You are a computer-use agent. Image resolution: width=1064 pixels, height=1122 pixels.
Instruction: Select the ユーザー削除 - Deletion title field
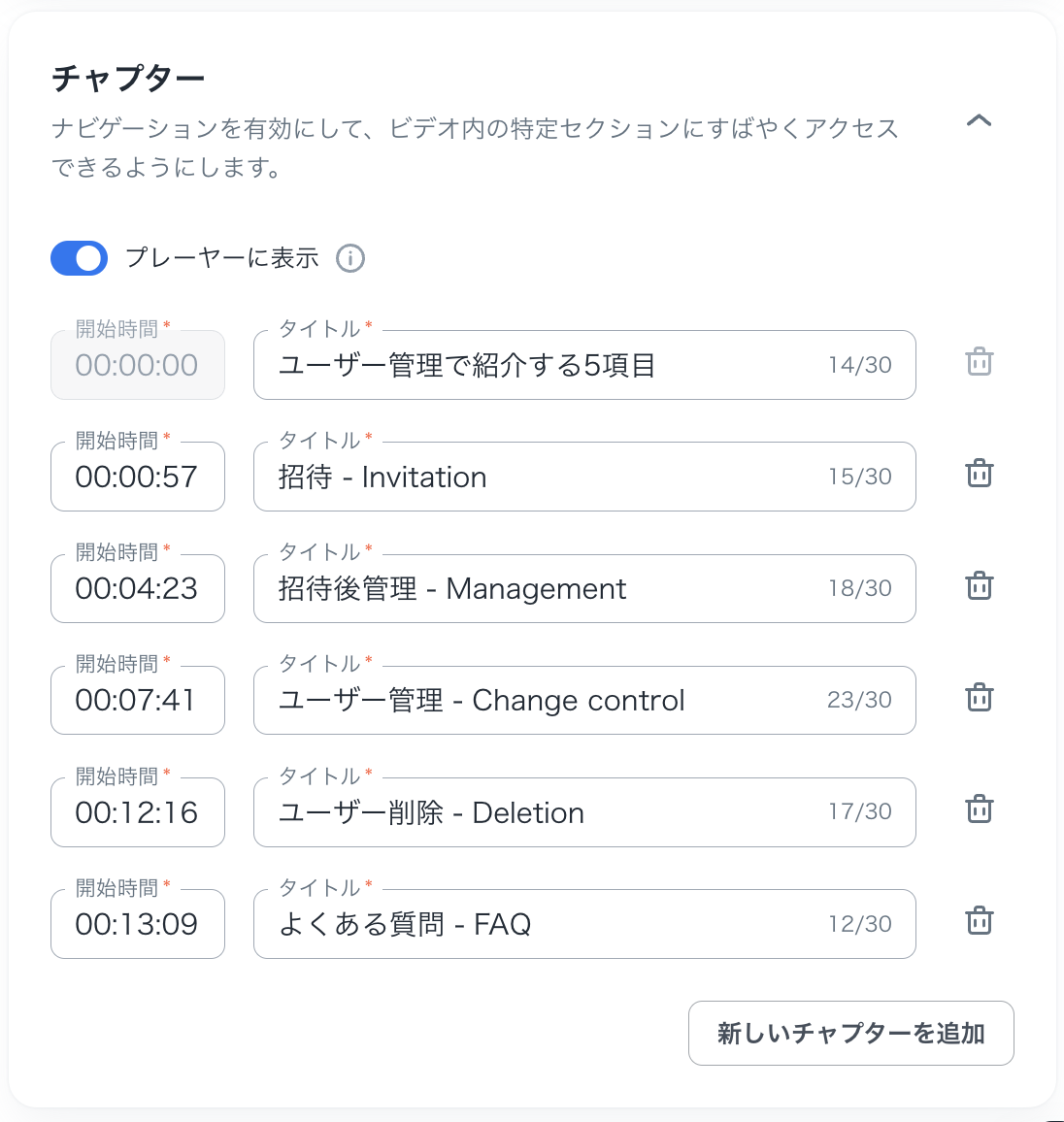coord(544,812)
